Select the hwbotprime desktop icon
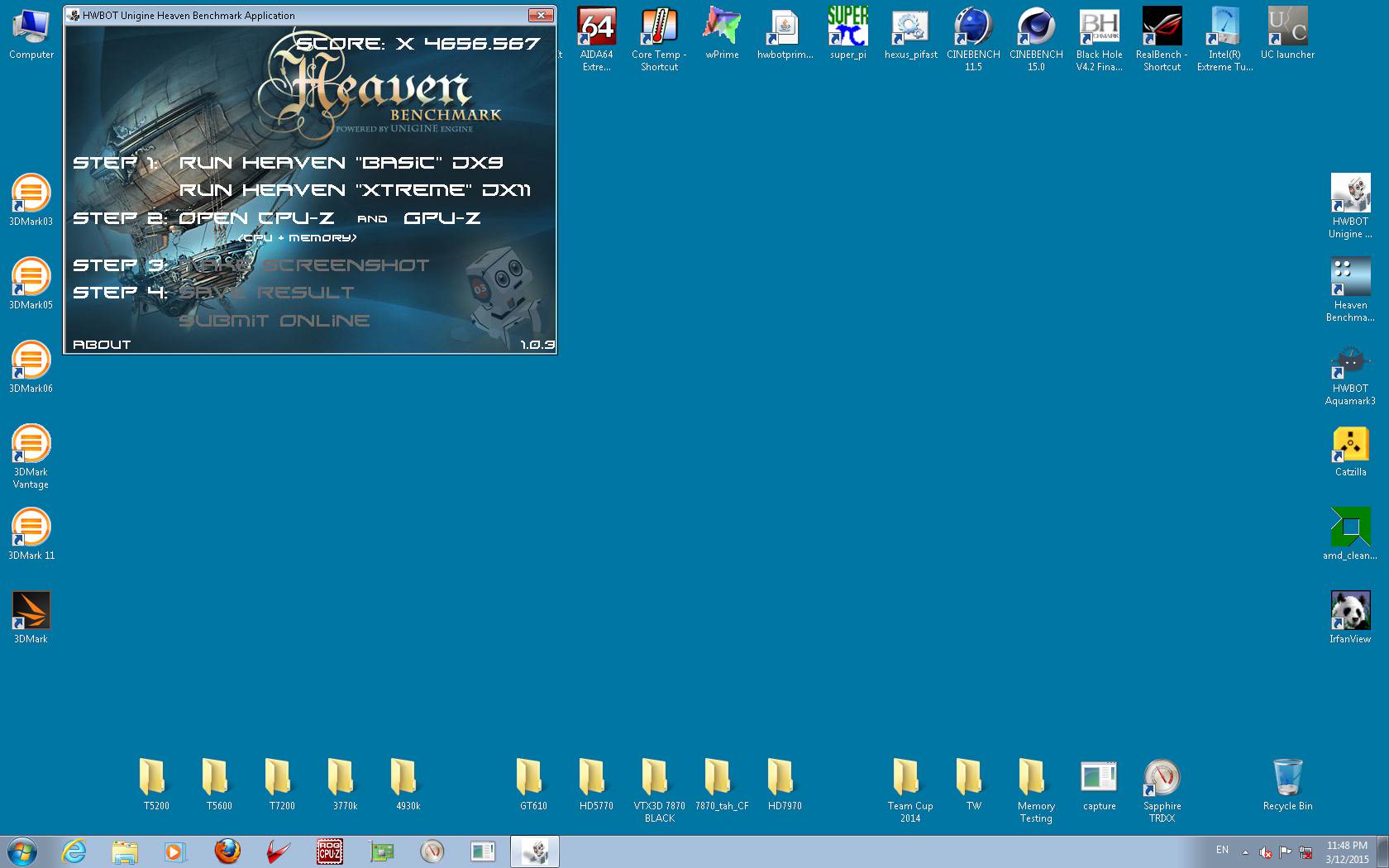 pyautogui.click(x=785, y=34)
